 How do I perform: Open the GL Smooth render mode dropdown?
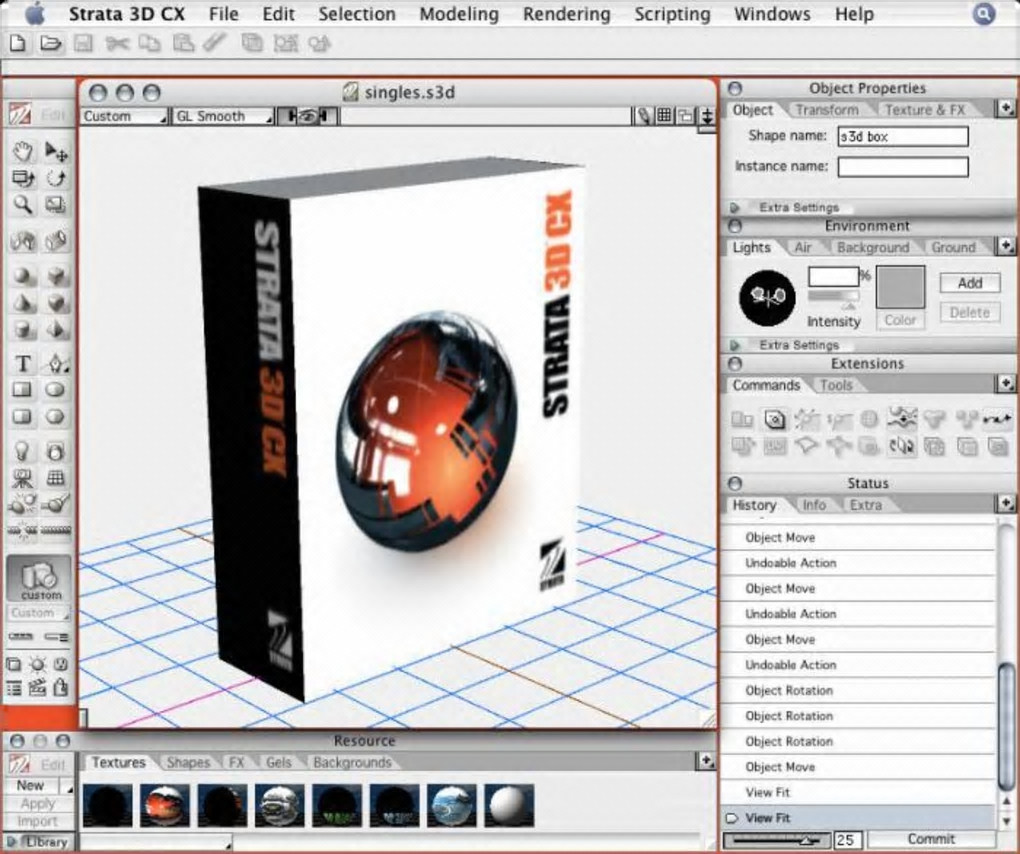[x=222, y=116]
